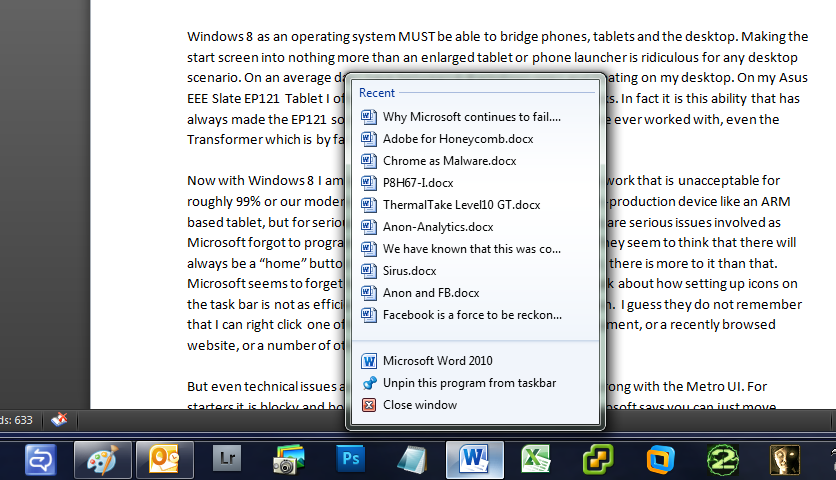The image size is (836, 480).
Task: Open the camera photos app in taskbar
Action: coord(288,460)
